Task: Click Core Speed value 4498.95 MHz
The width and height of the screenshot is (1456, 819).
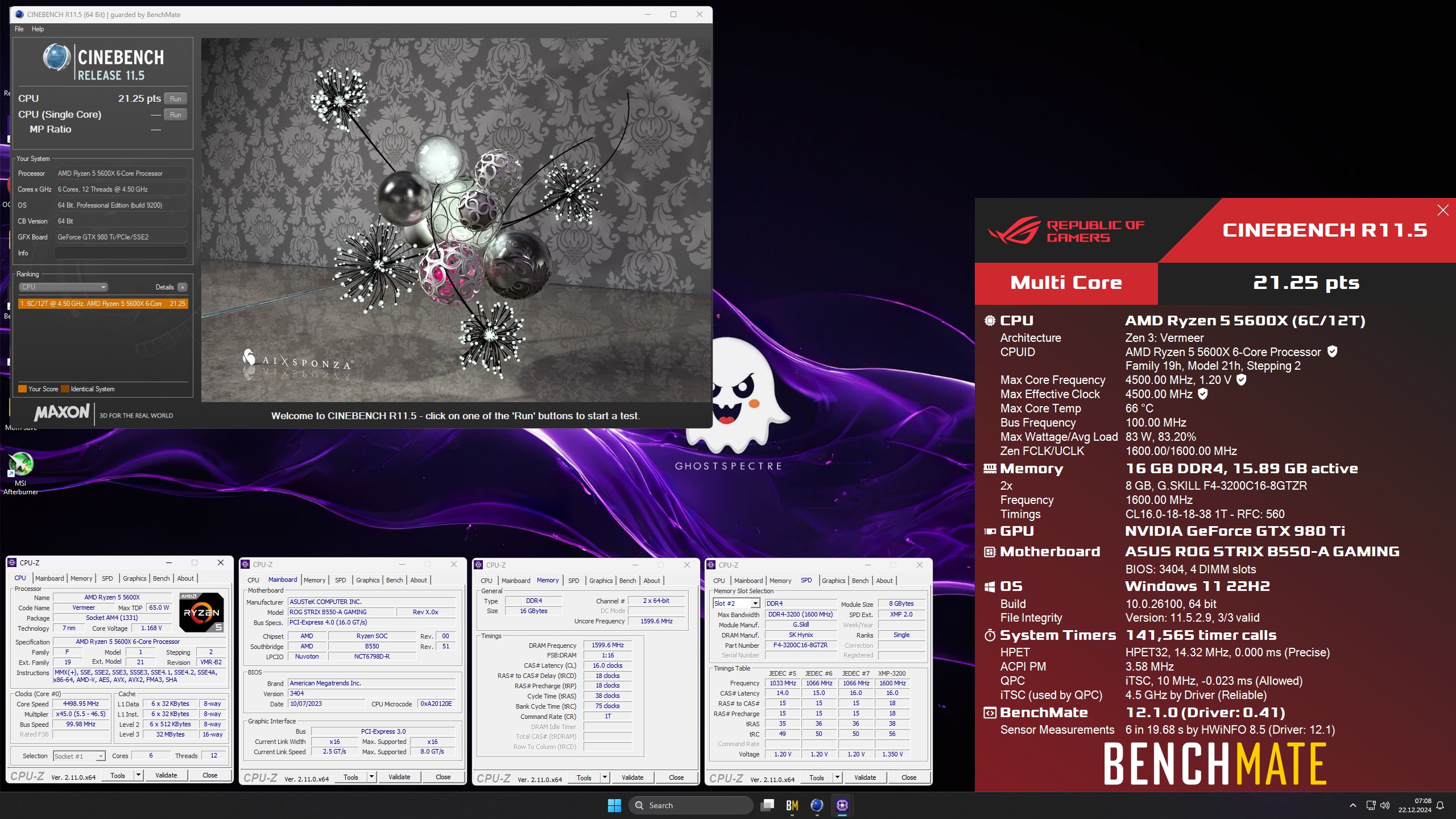Action: click(x=81, y=704)
